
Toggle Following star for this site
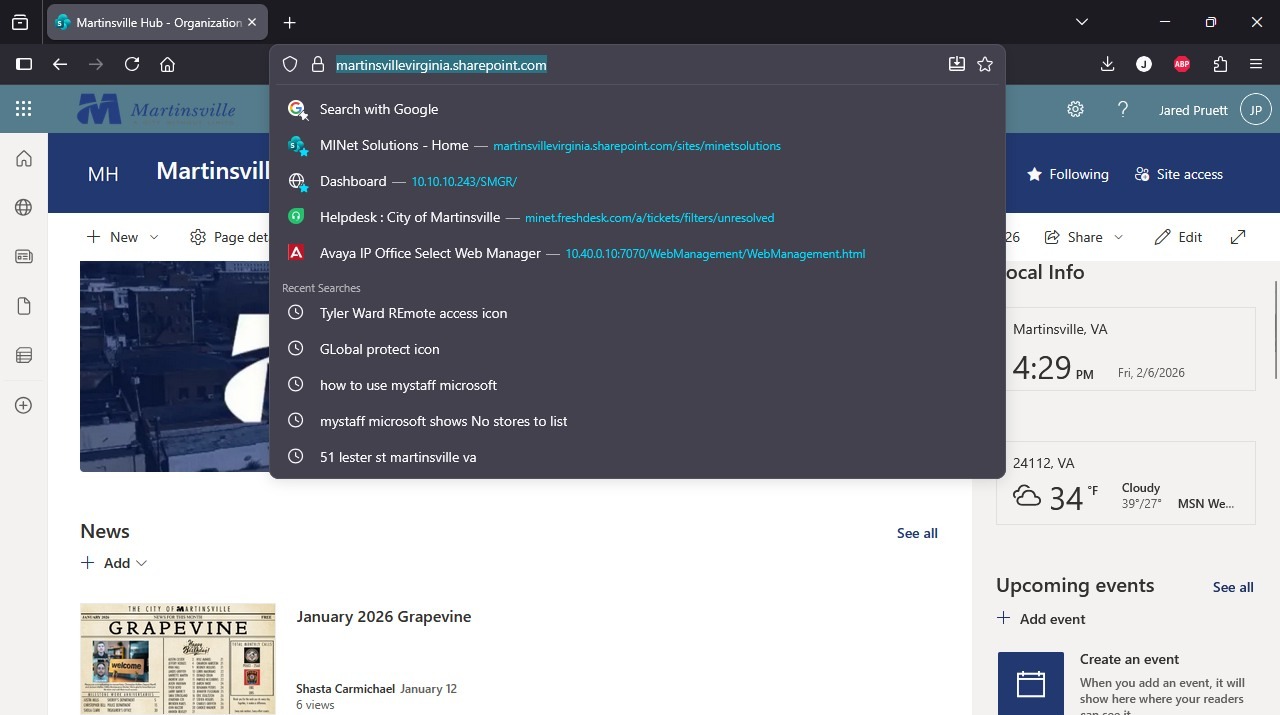1068,174
